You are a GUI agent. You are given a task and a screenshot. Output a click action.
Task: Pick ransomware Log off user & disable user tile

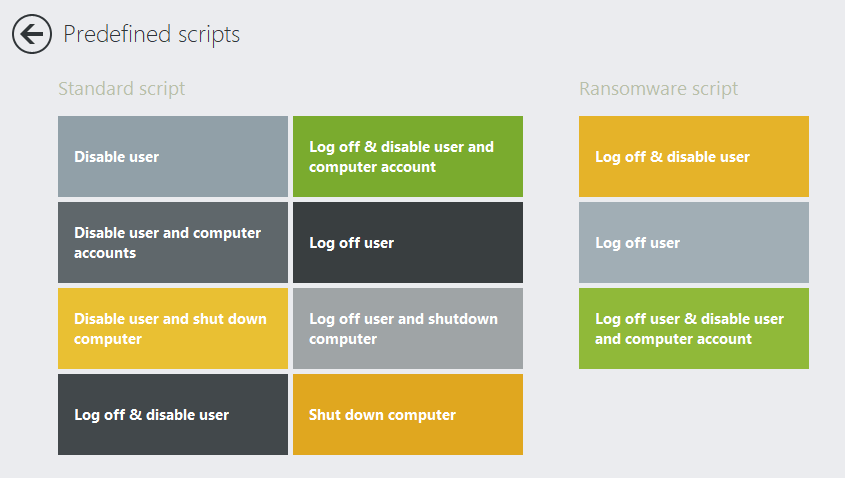pos(693,329)
